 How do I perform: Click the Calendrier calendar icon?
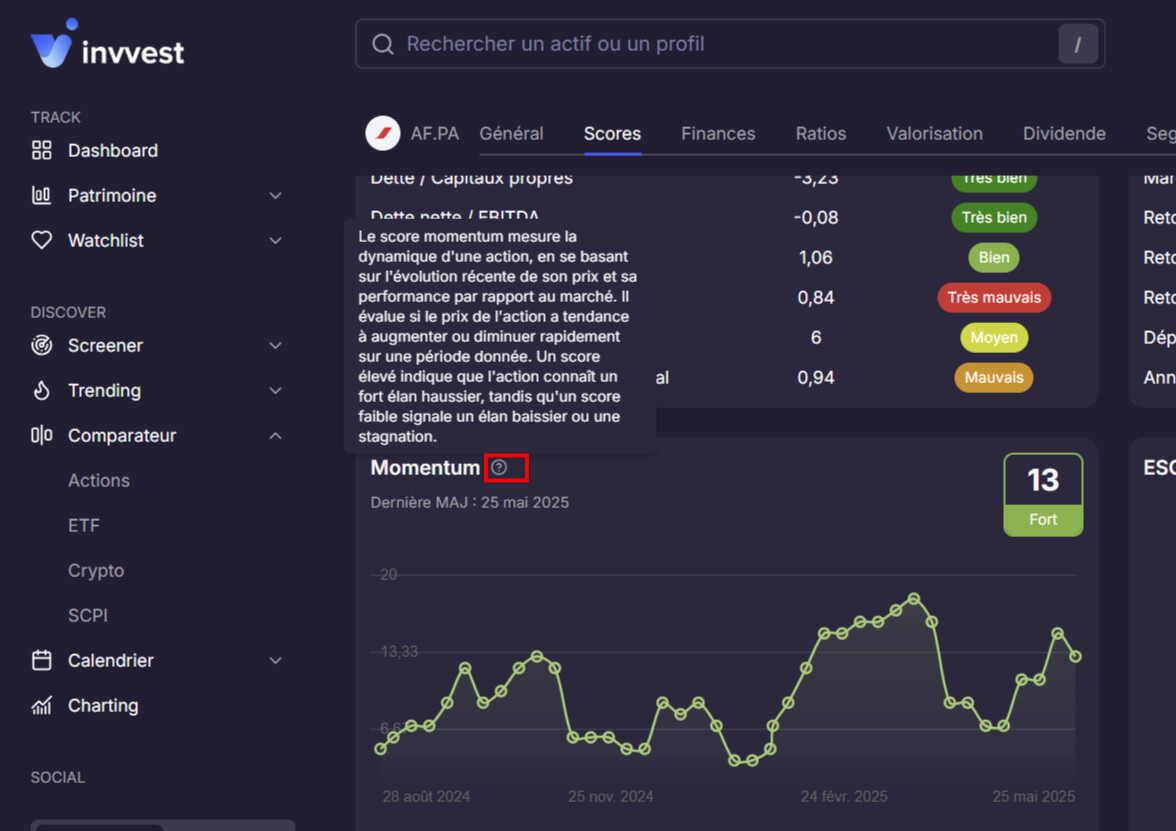(42, 660)
